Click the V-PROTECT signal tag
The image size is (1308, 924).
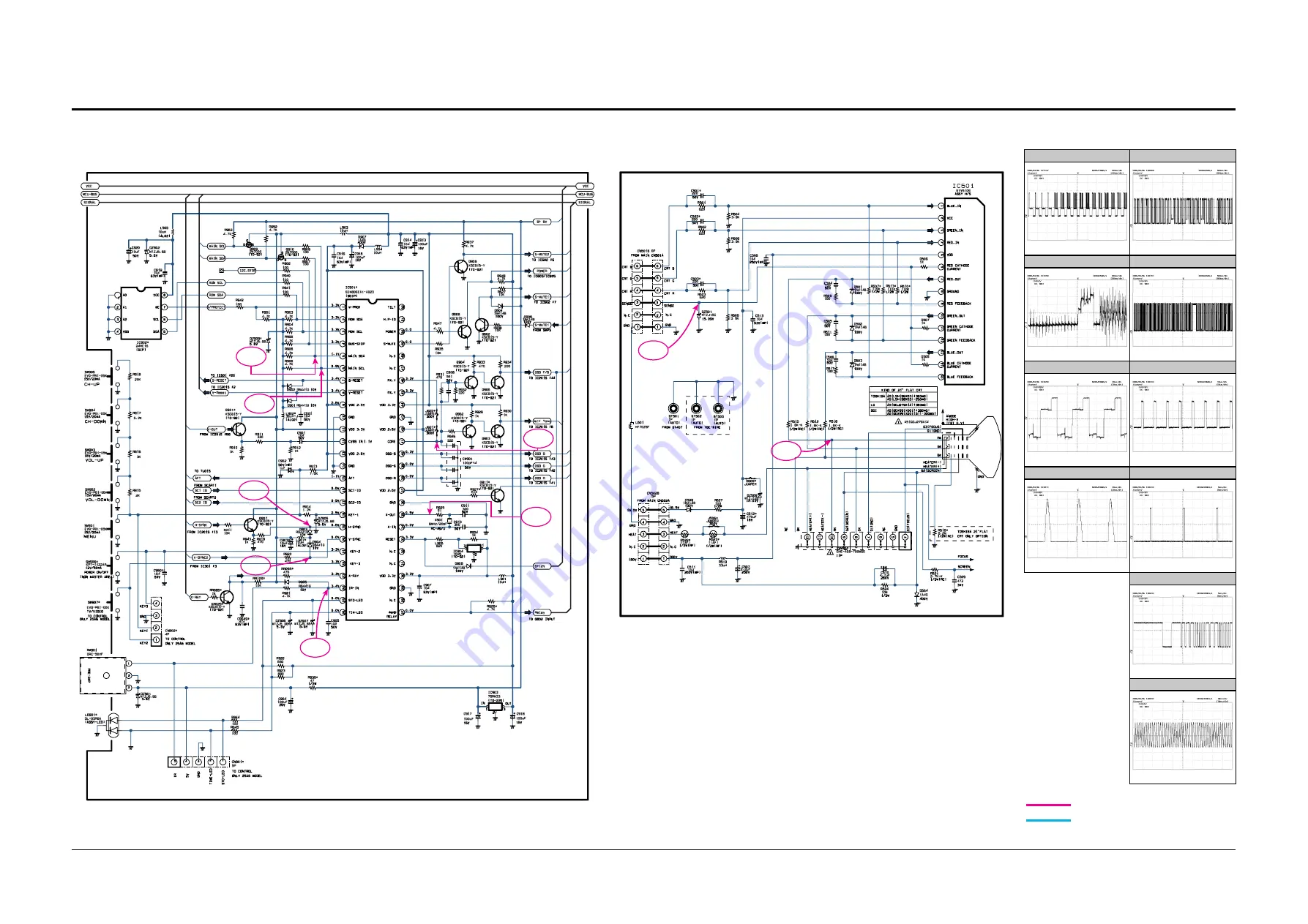coord(215,307)
